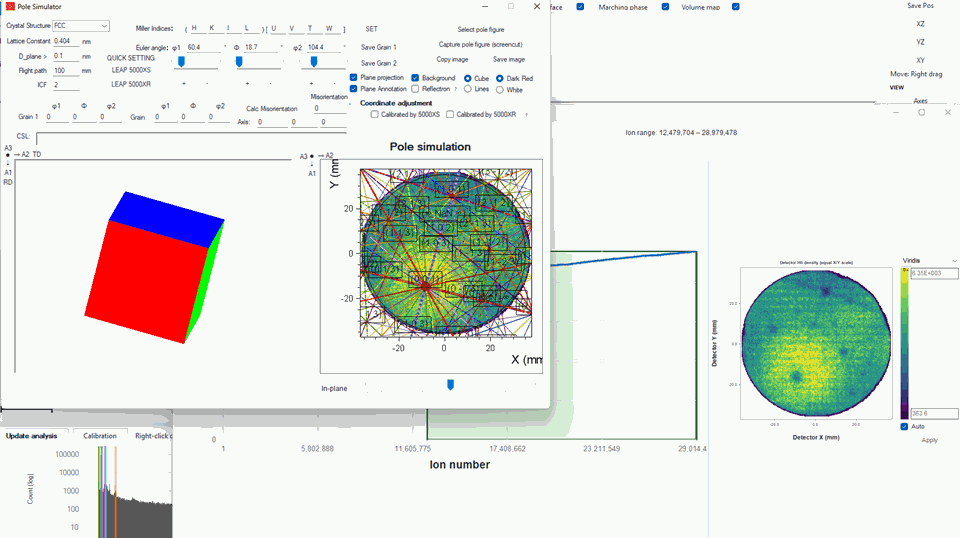Toggle the Background checkbox
Screen dimensions: 960x538
[x=415, y=78]
